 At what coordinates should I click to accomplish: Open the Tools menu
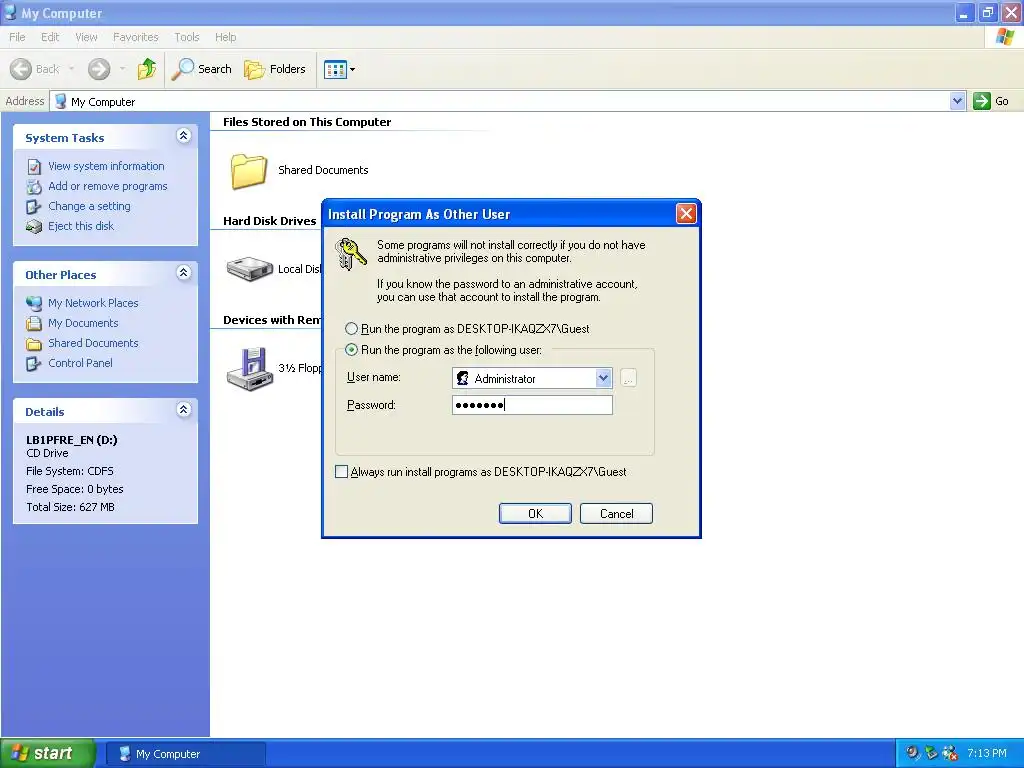click(187, 37)
